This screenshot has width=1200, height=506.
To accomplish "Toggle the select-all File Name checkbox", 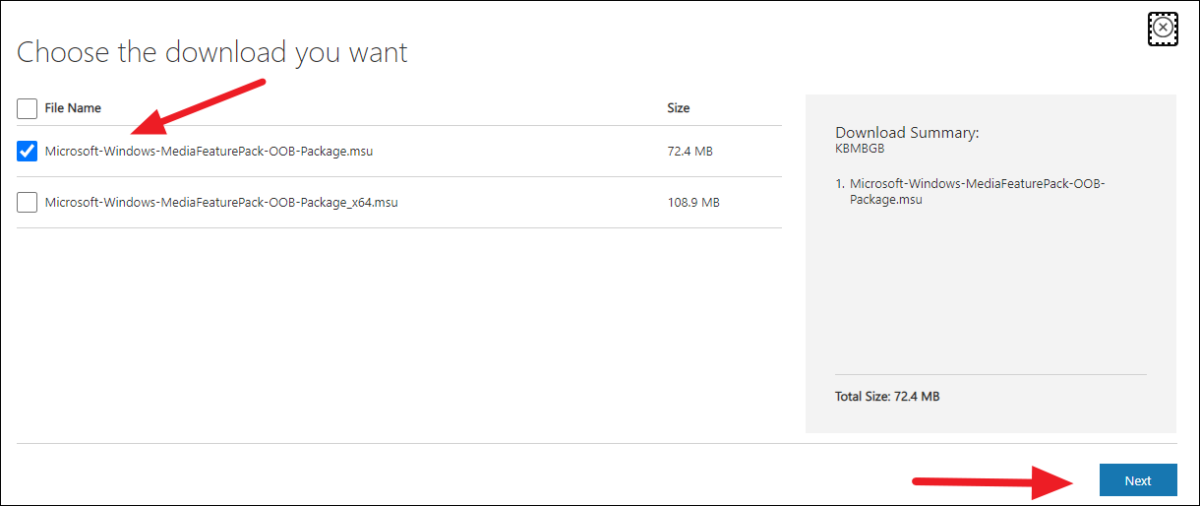I will (x=28, y=108).
